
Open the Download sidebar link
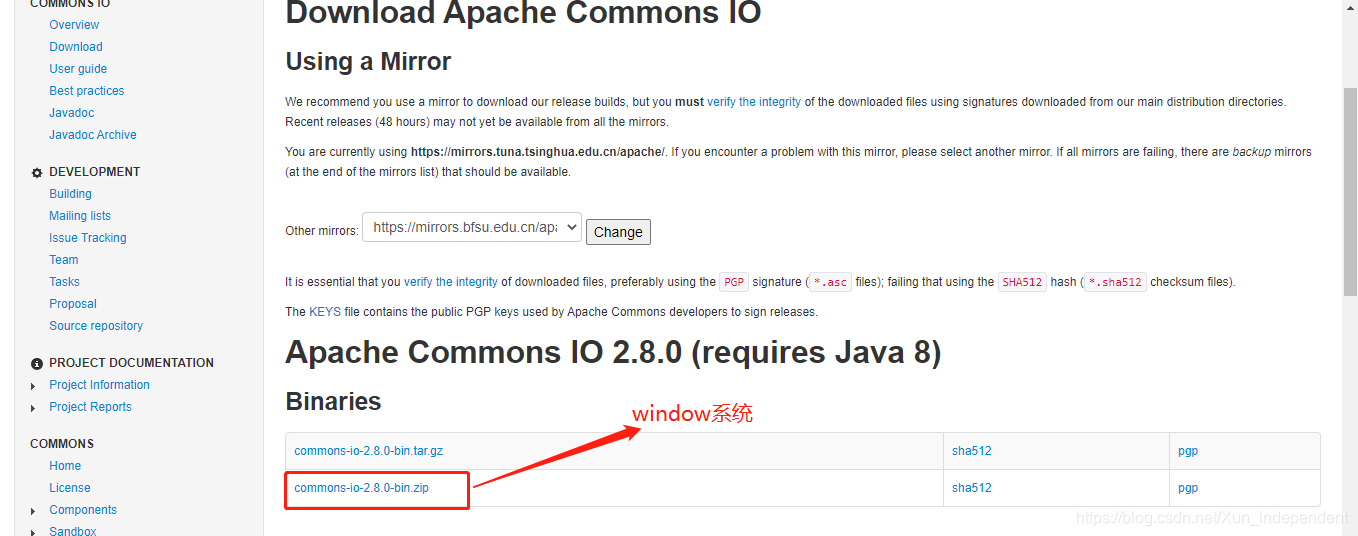point(76,47)
